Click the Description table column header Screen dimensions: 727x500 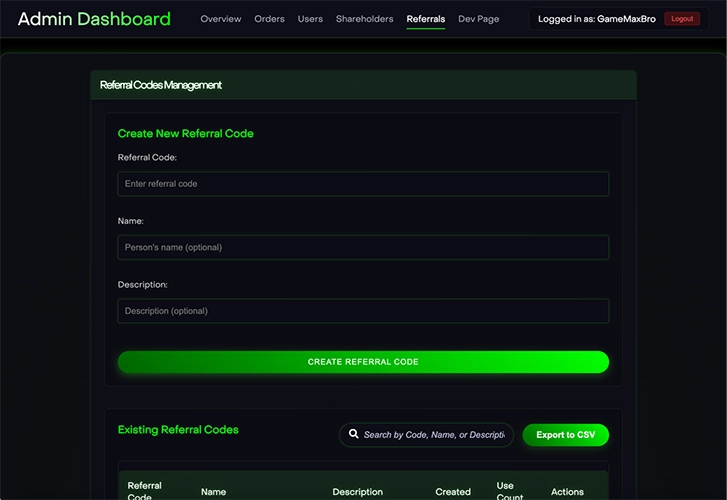(x=357, y=492)
